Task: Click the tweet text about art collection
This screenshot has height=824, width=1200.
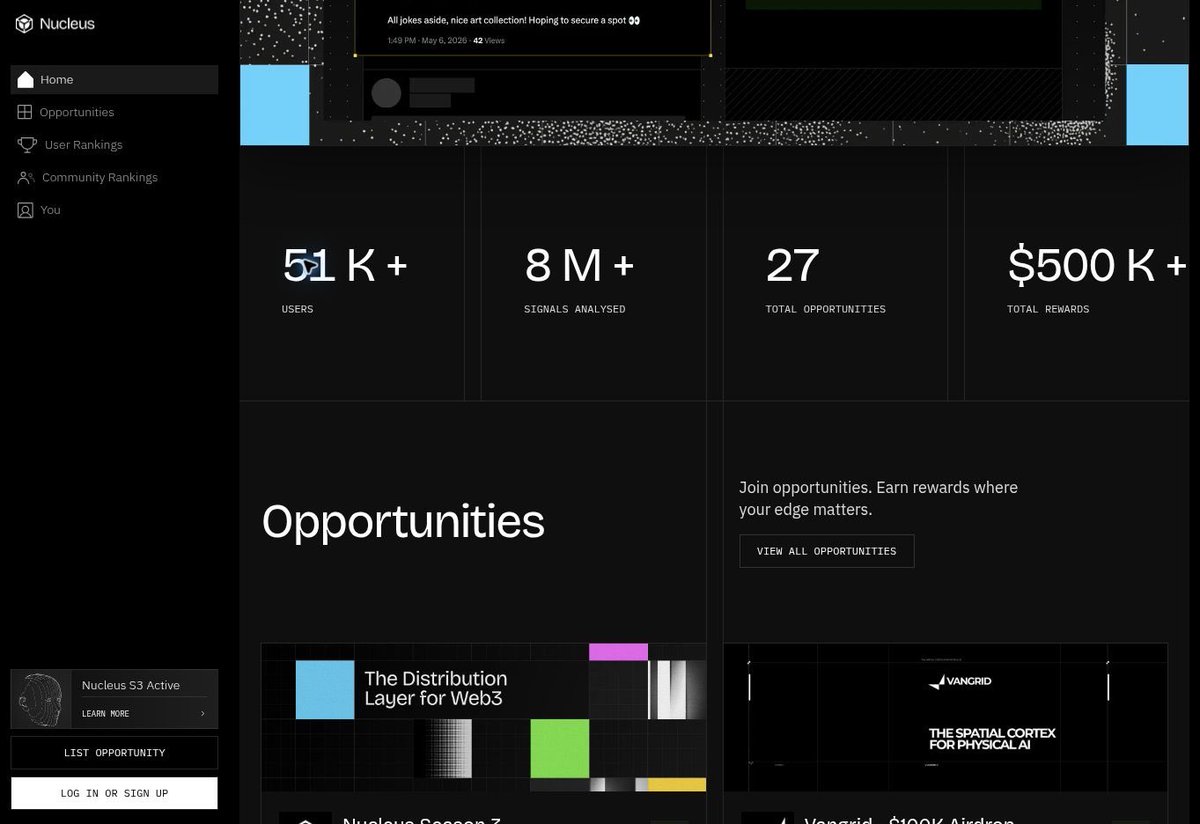Action: pos(513,20)
